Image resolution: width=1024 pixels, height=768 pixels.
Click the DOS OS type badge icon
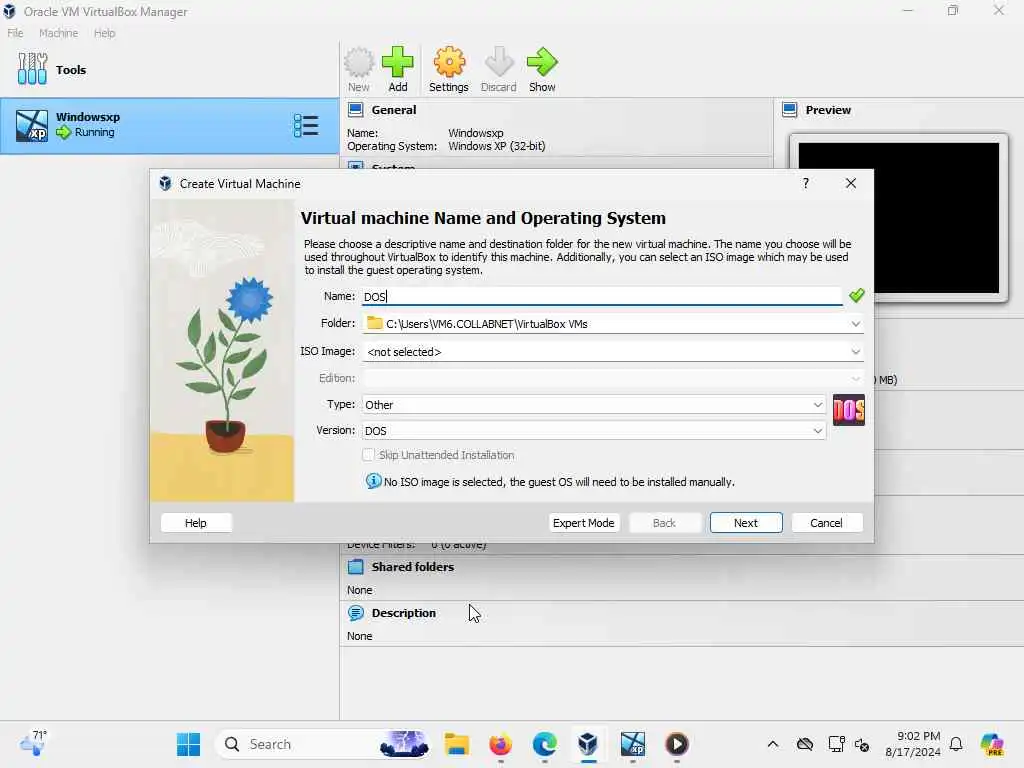tap(848, 410)
